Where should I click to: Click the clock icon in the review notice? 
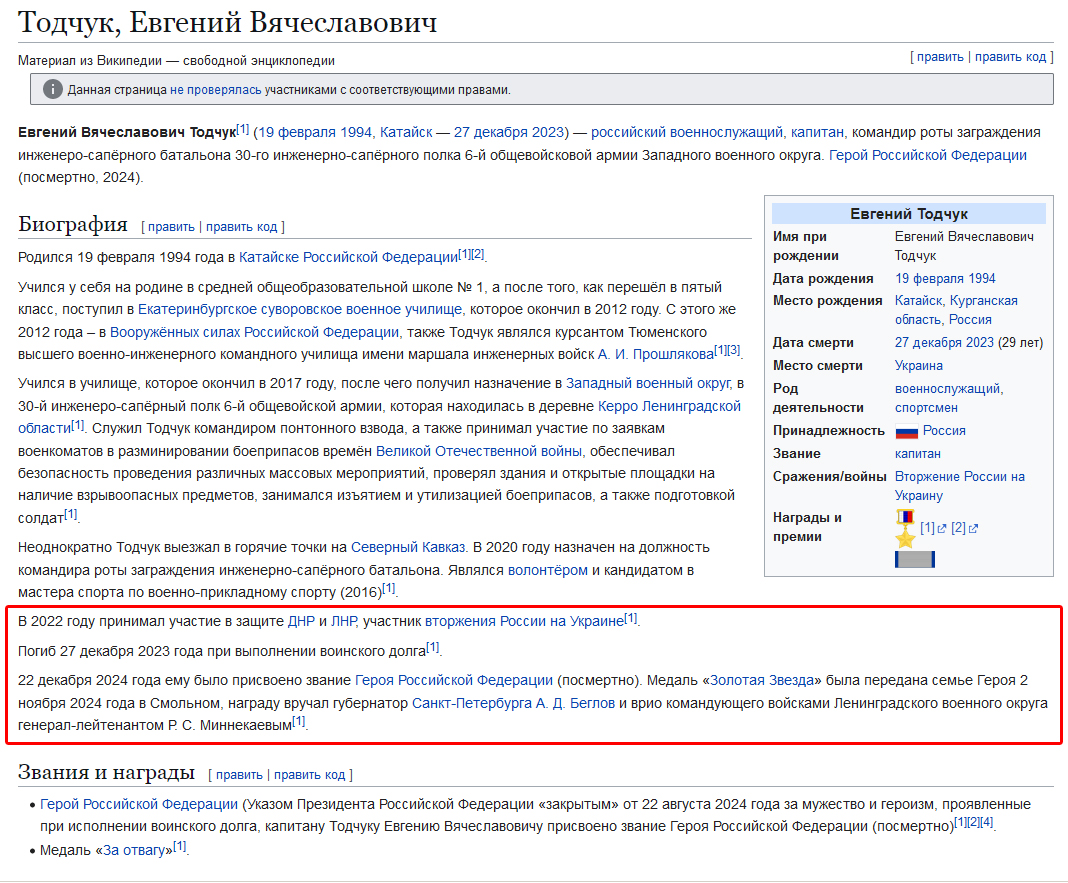(53, 90)
